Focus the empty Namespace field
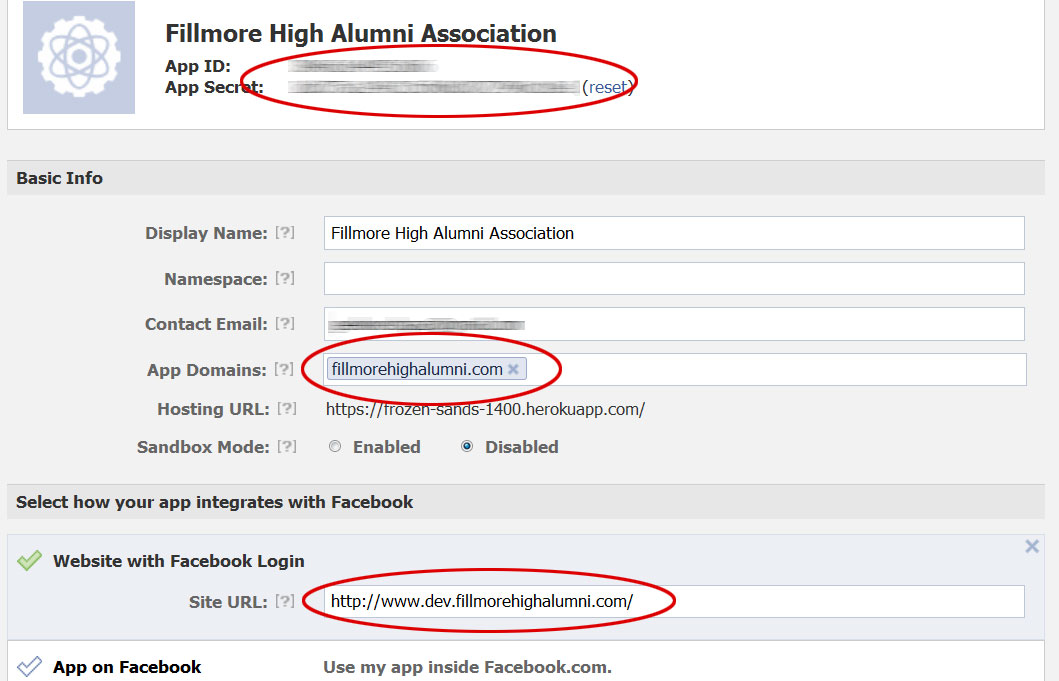The width and height of the screenshot is (1059, 681). pos(675,279)
